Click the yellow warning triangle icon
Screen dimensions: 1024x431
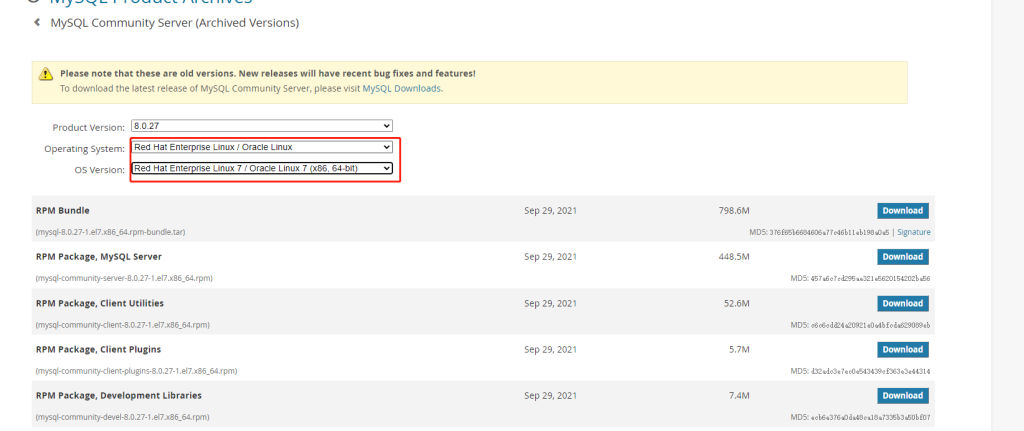tap(45, 75)
